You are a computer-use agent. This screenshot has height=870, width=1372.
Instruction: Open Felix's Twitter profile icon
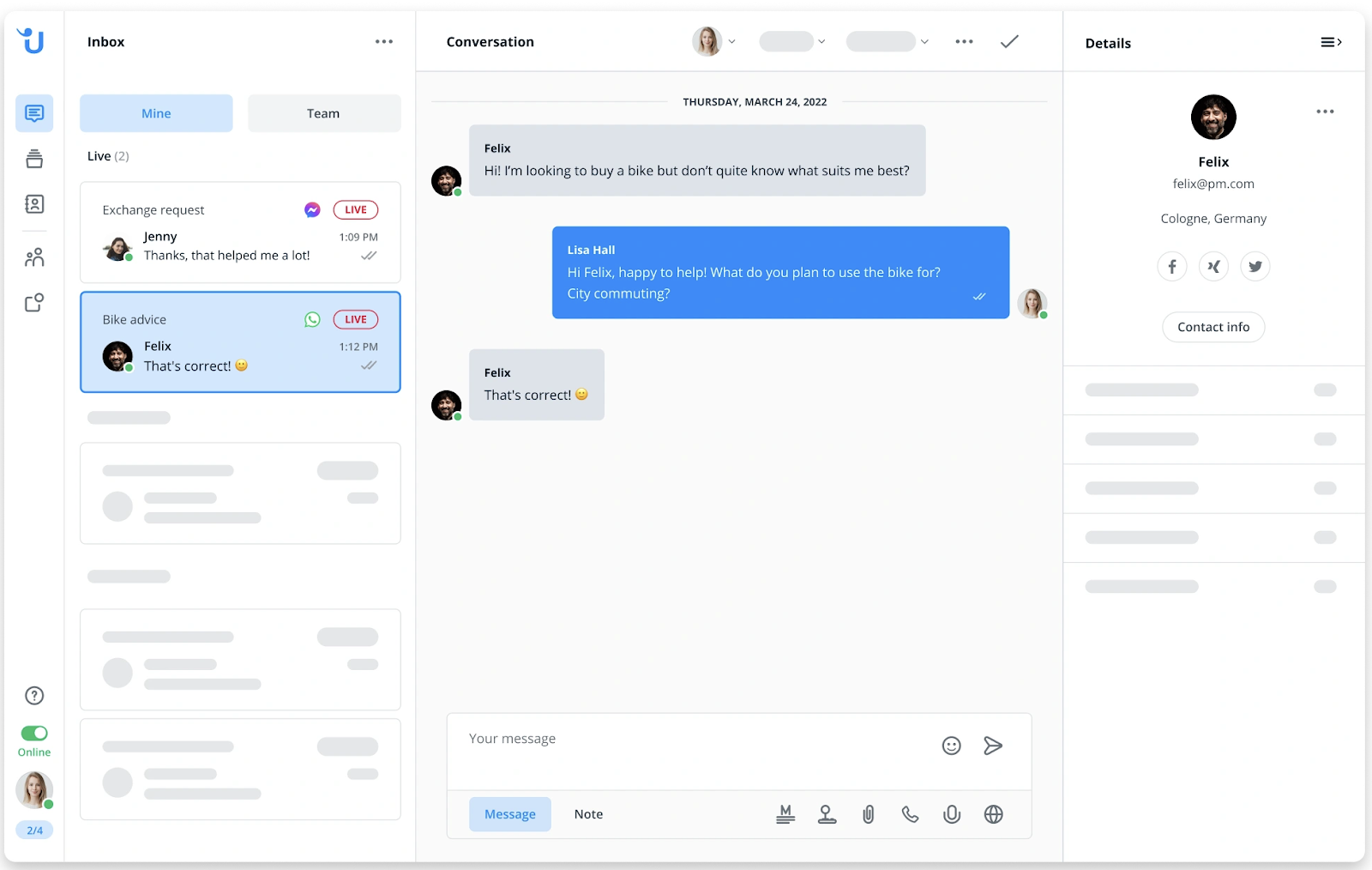point(1255,266)
